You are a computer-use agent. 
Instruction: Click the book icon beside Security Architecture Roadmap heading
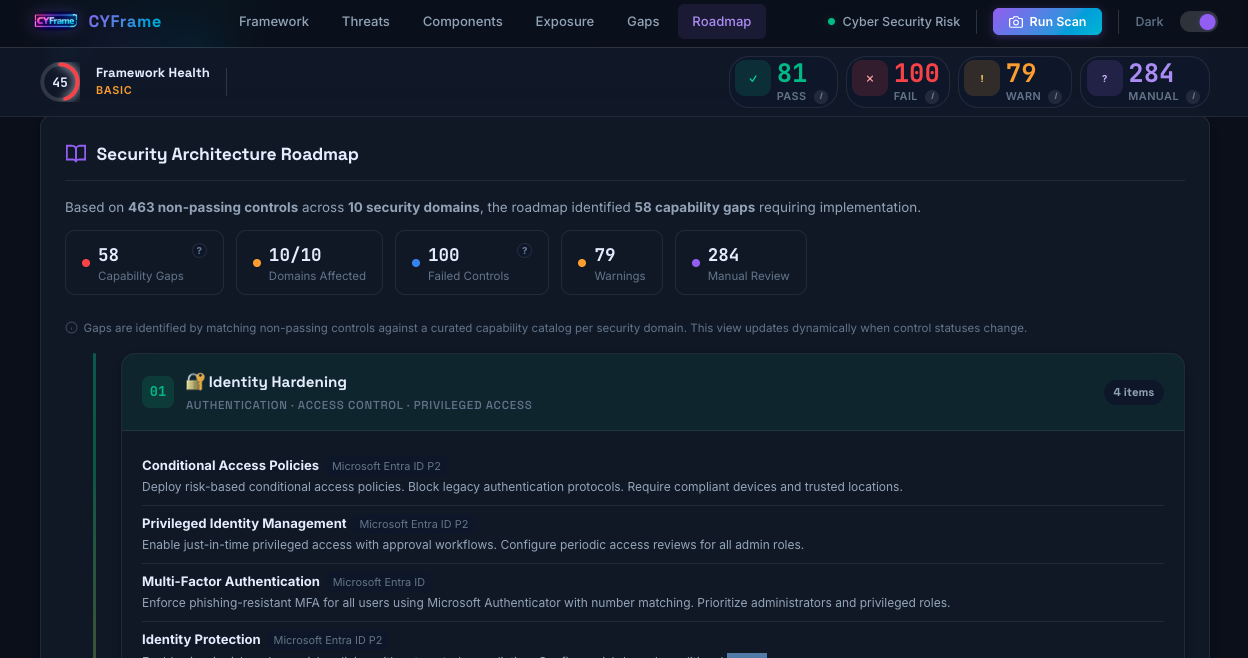pos(75,153)
